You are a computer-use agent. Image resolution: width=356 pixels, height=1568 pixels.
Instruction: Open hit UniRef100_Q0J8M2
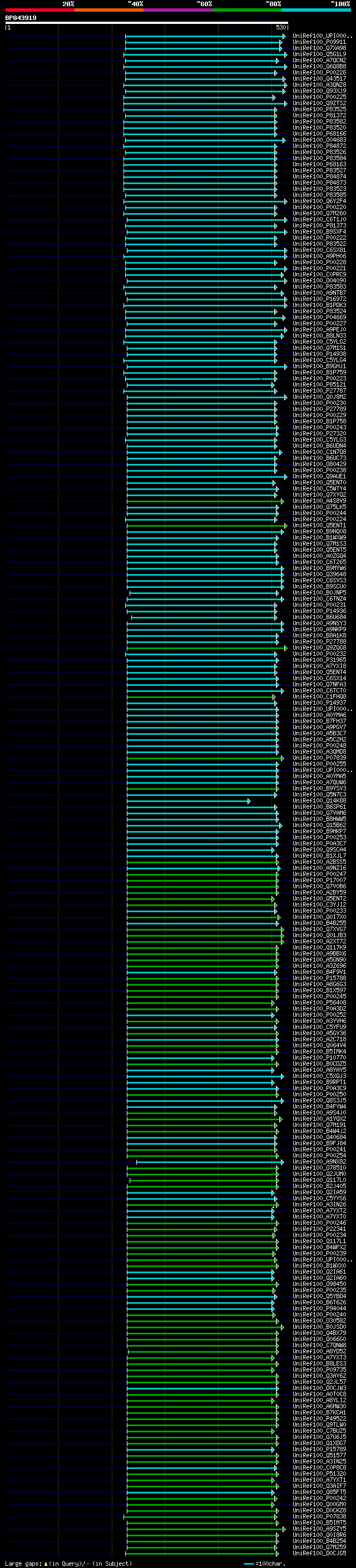click(x=319, y=397)
